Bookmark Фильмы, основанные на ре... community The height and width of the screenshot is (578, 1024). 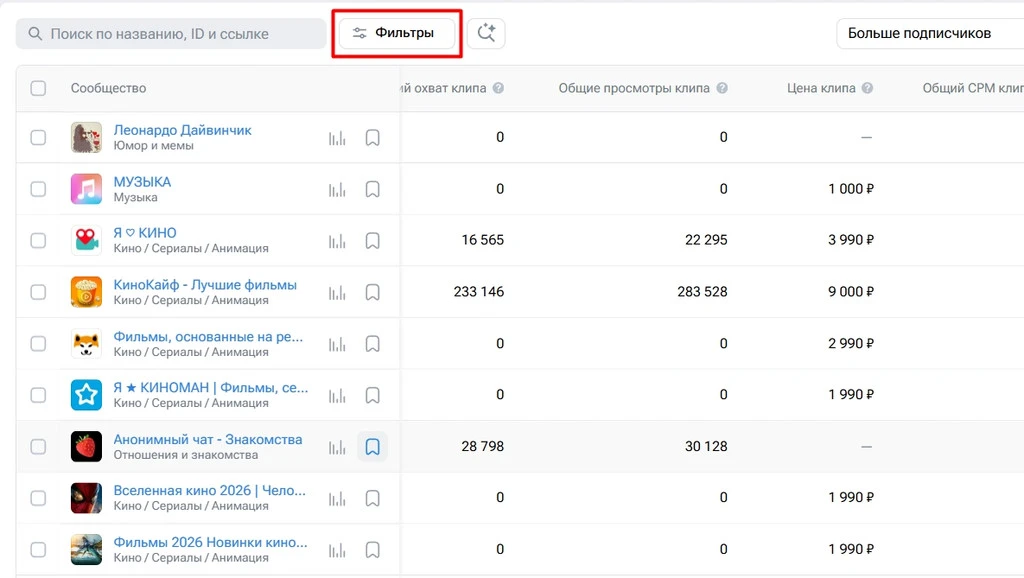(x=372, y=344)
